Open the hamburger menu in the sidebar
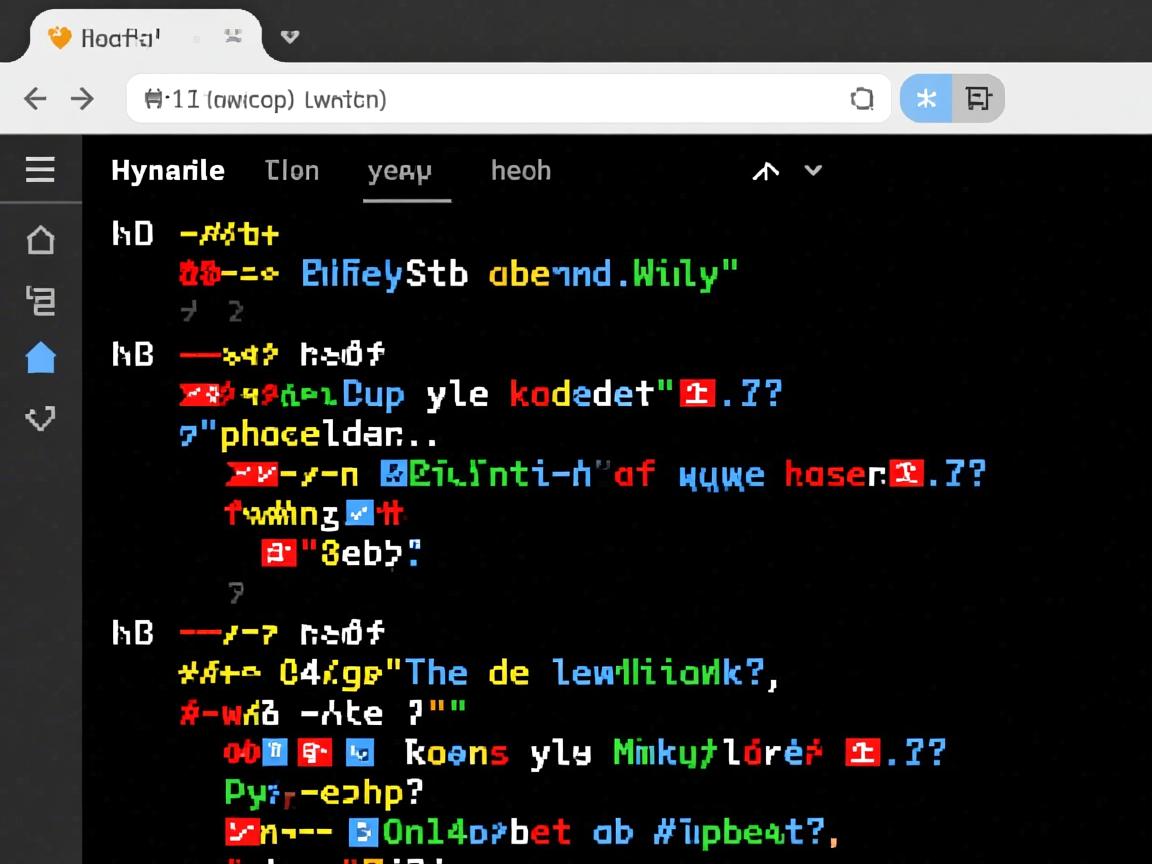 [x=40, y=170]
